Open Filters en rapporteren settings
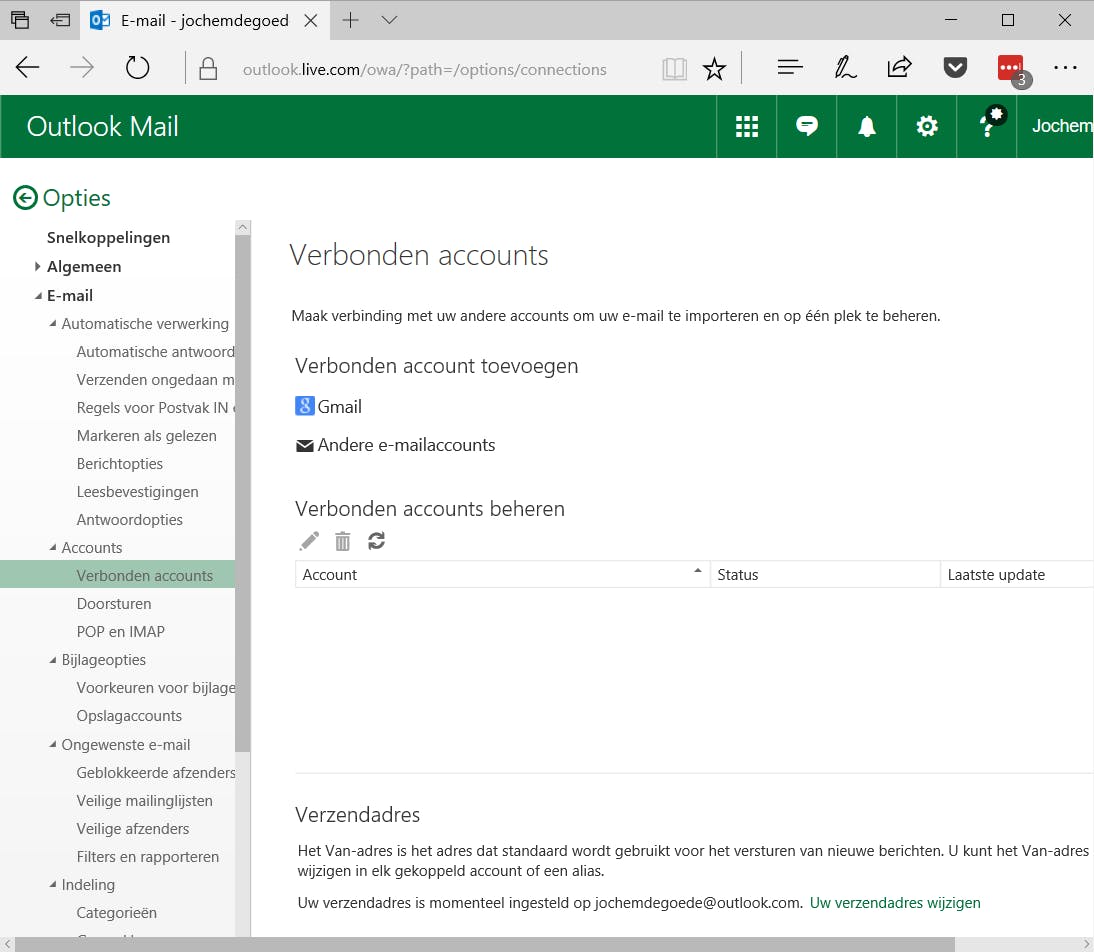Viewport: 1094px width, 952px height. pyautogui.click(x=147, y=856)
